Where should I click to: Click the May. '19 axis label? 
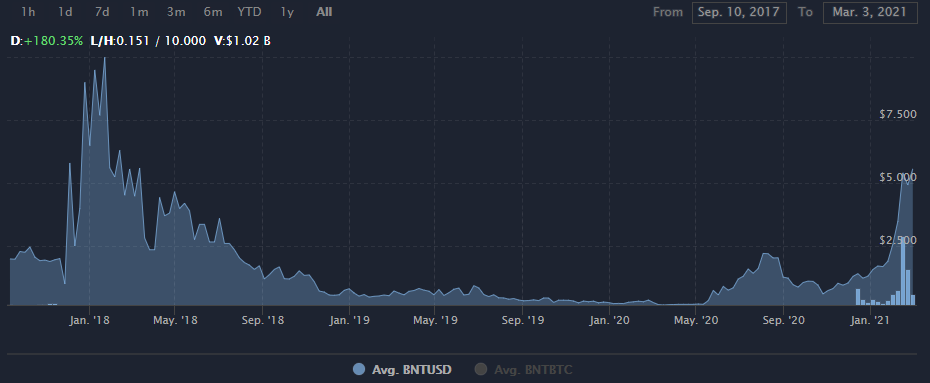point(435,320)
